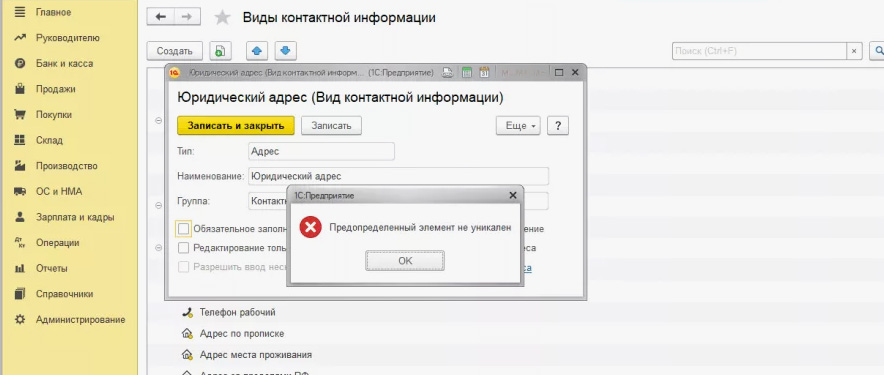Select the Телефон рабочий row icon
The height and width of the screenshot is (375, 884).
click(187, 312)
